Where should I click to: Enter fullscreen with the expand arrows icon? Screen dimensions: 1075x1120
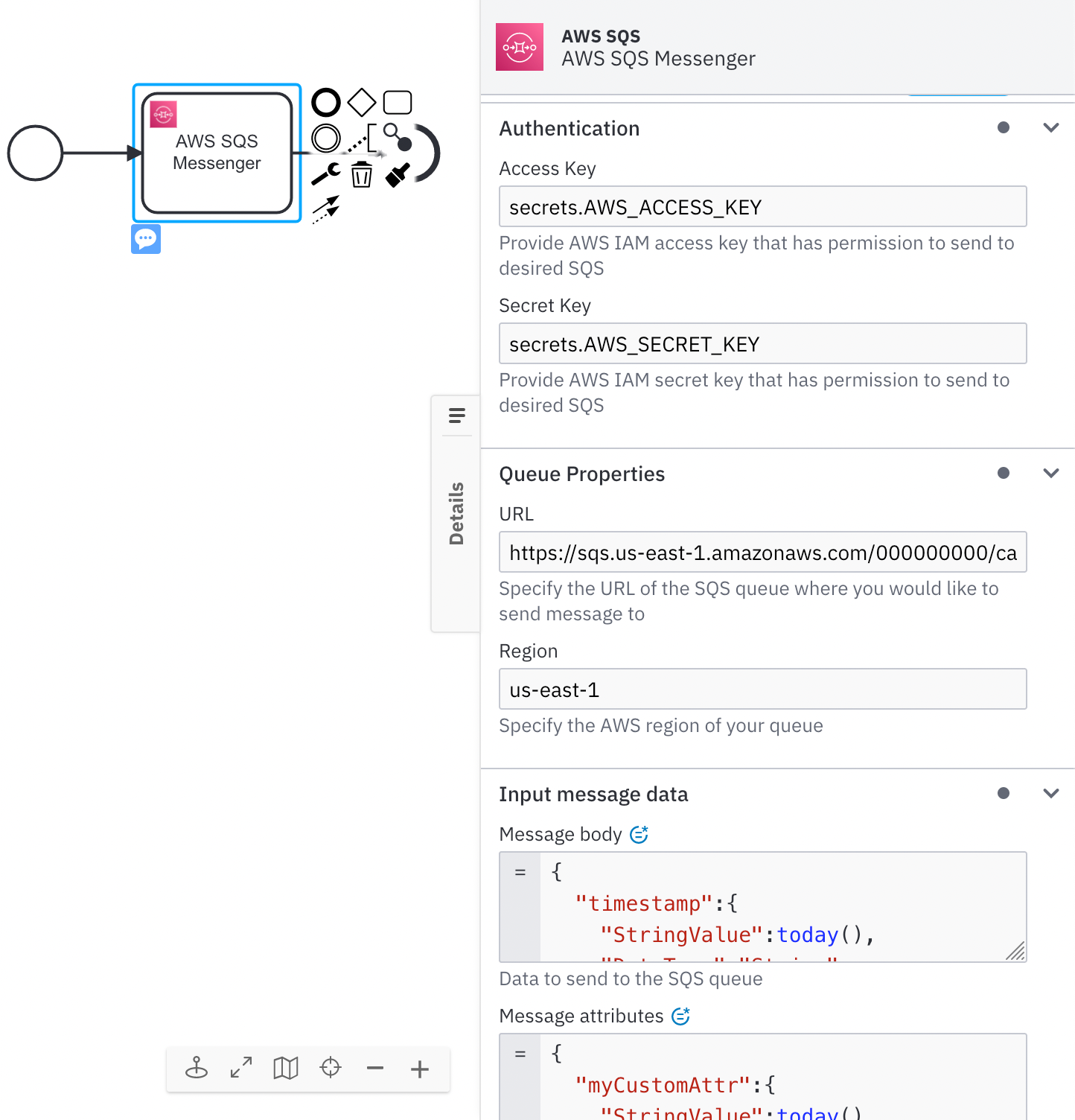241,1069
